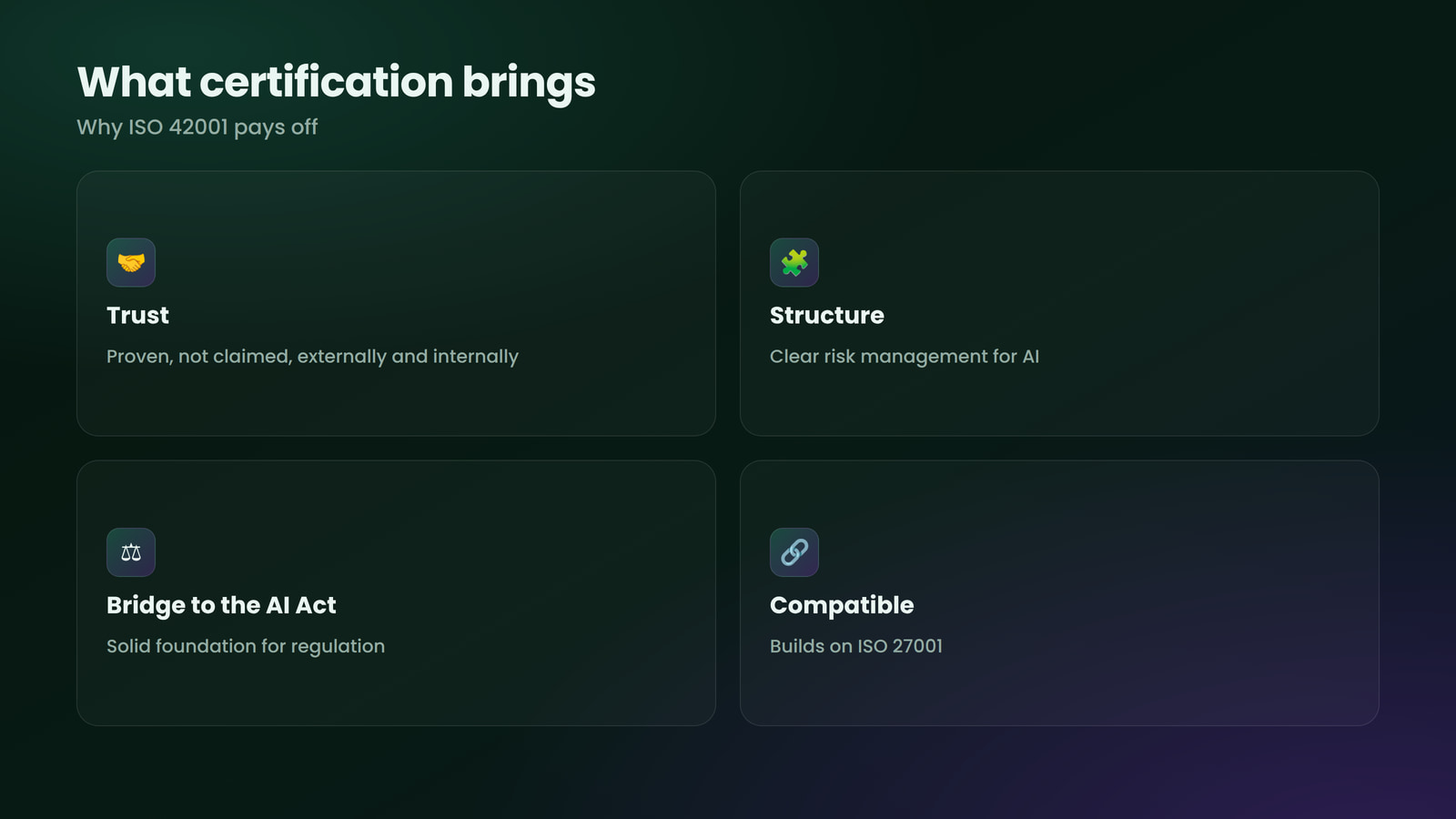Screen dimensions: 1456x819
Task: Click text Solid foundation for regulation
Action: [x=246, y=646]
